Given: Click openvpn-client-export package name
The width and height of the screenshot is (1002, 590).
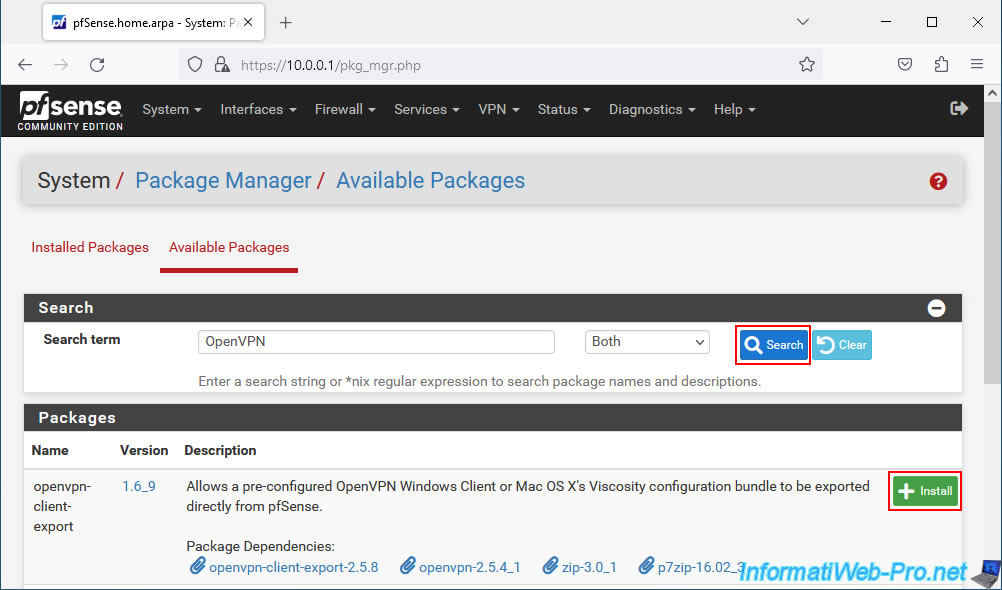Looking at the screenshot, I should coord(62,506).
